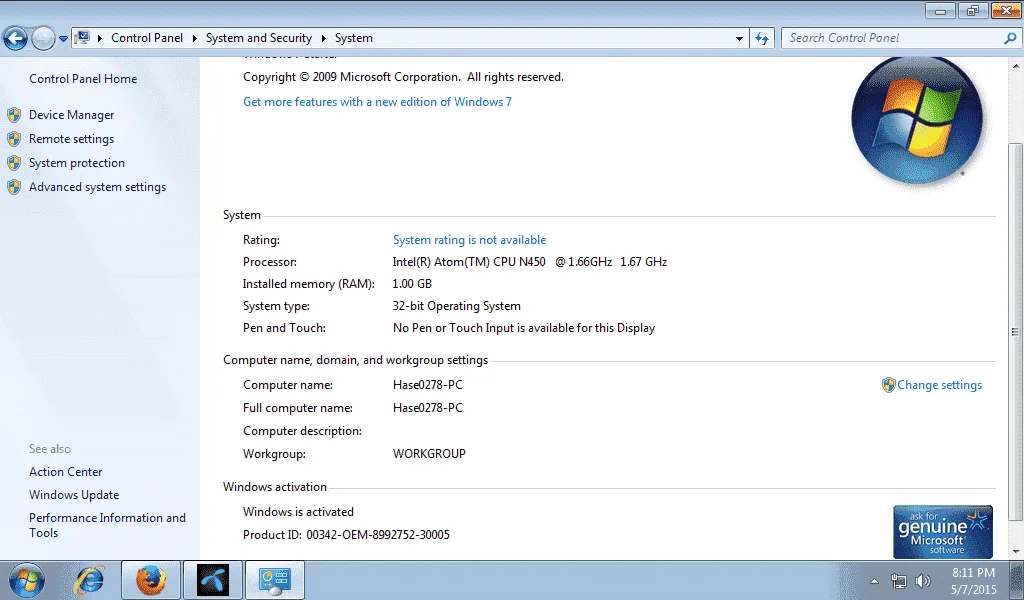Open Action Center under See also

point(65,472)
